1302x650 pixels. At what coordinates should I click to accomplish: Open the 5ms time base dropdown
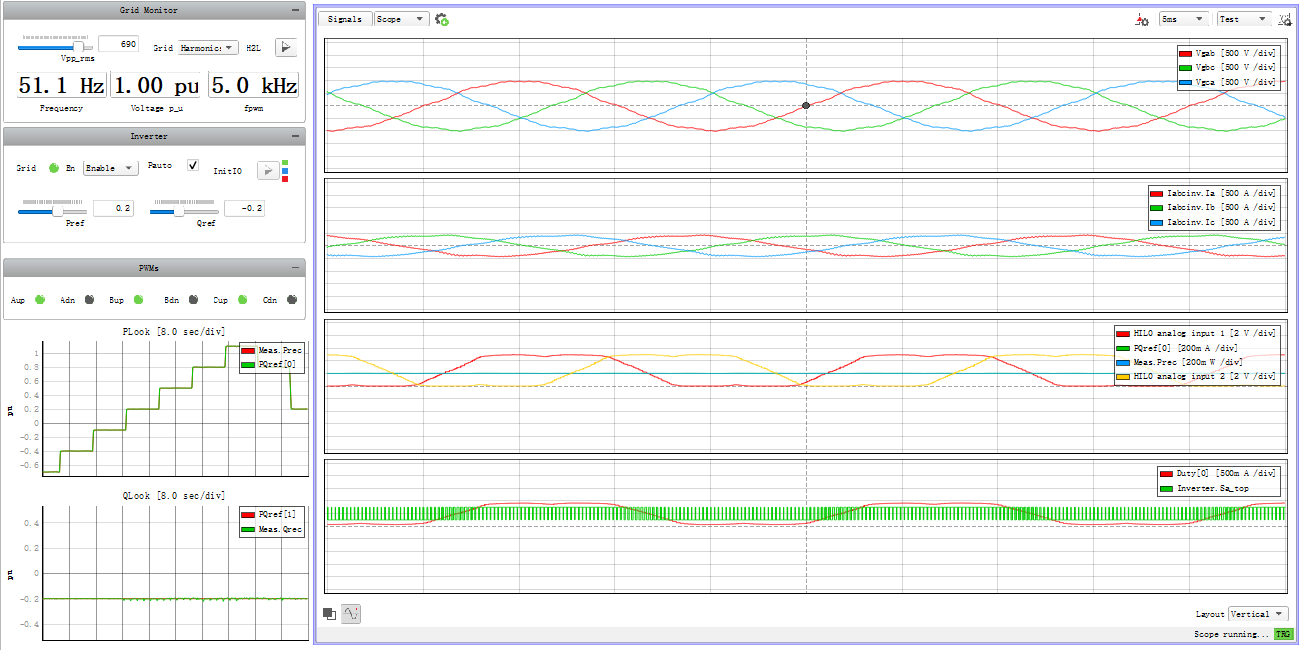(1184, 19)
